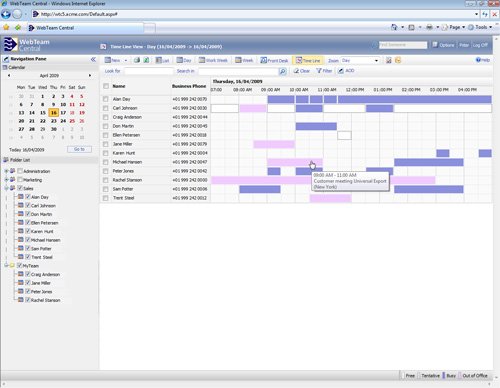
Task: Uncheck Rachel Stanson in MyTeam
Action: tap(28, 300)
